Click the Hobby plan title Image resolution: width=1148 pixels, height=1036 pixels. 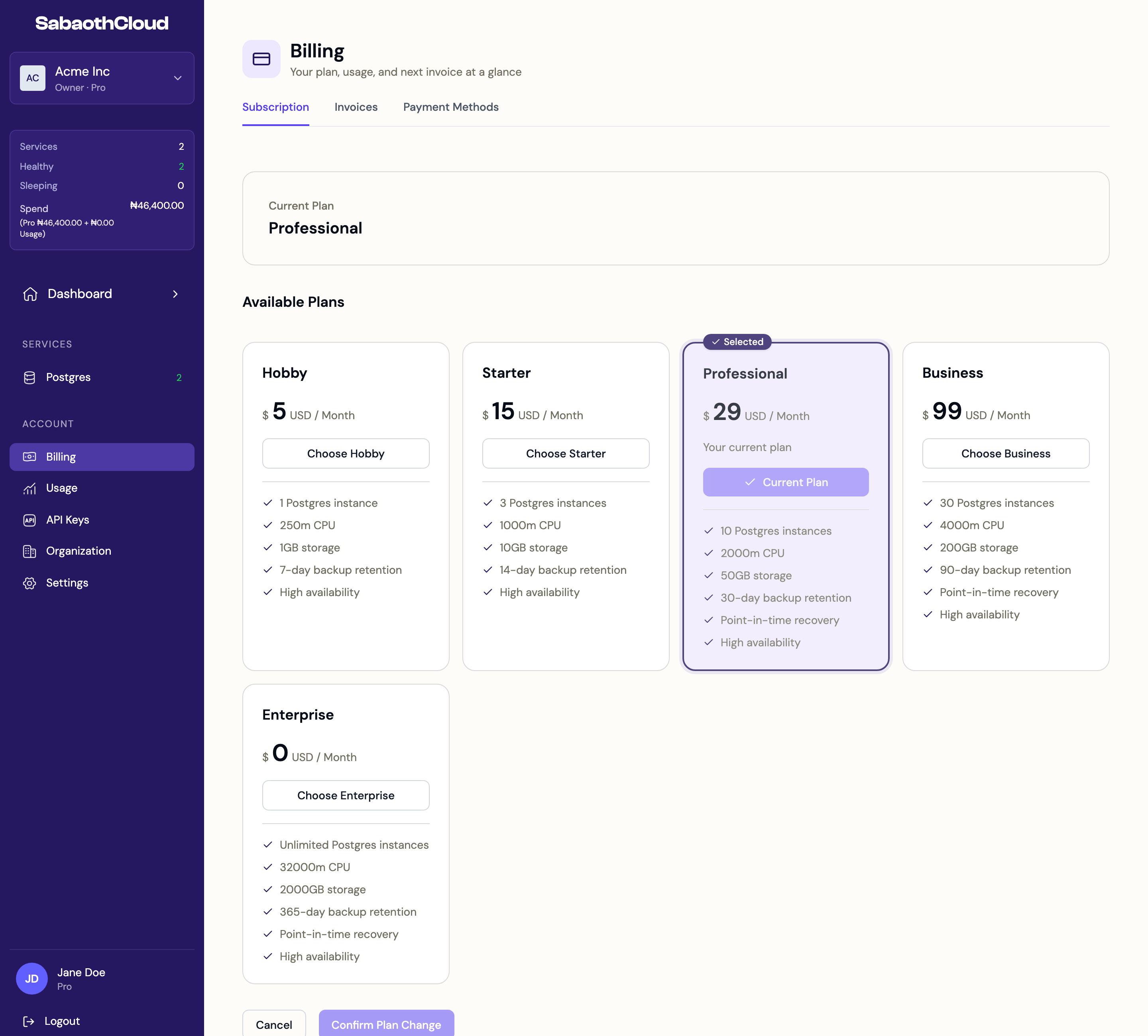pos(285,373)
